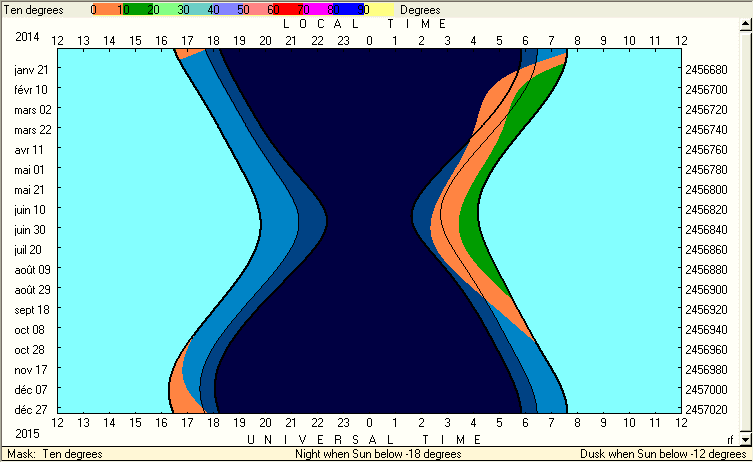
Task: Click Julian date 2456740
Action: click(x=706, y=130)
